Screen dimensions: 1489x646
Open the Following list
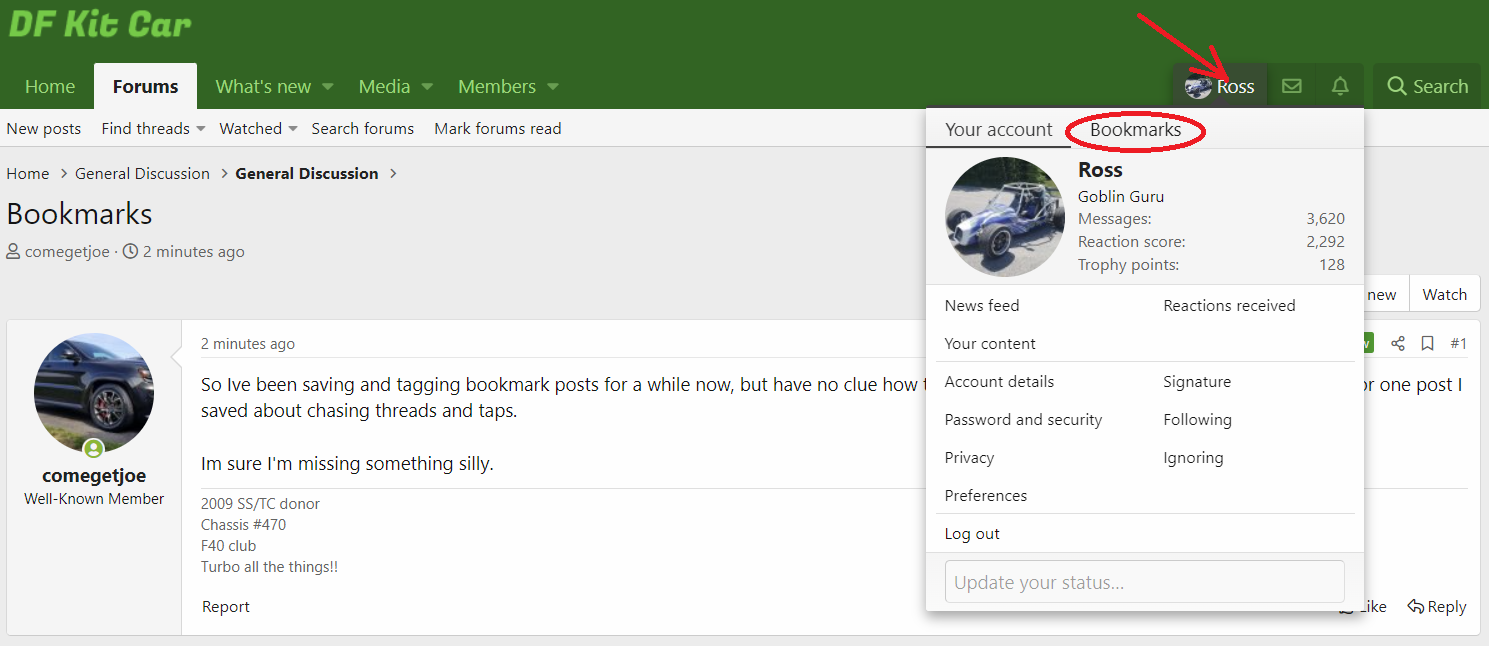(x=1197, y=420)
